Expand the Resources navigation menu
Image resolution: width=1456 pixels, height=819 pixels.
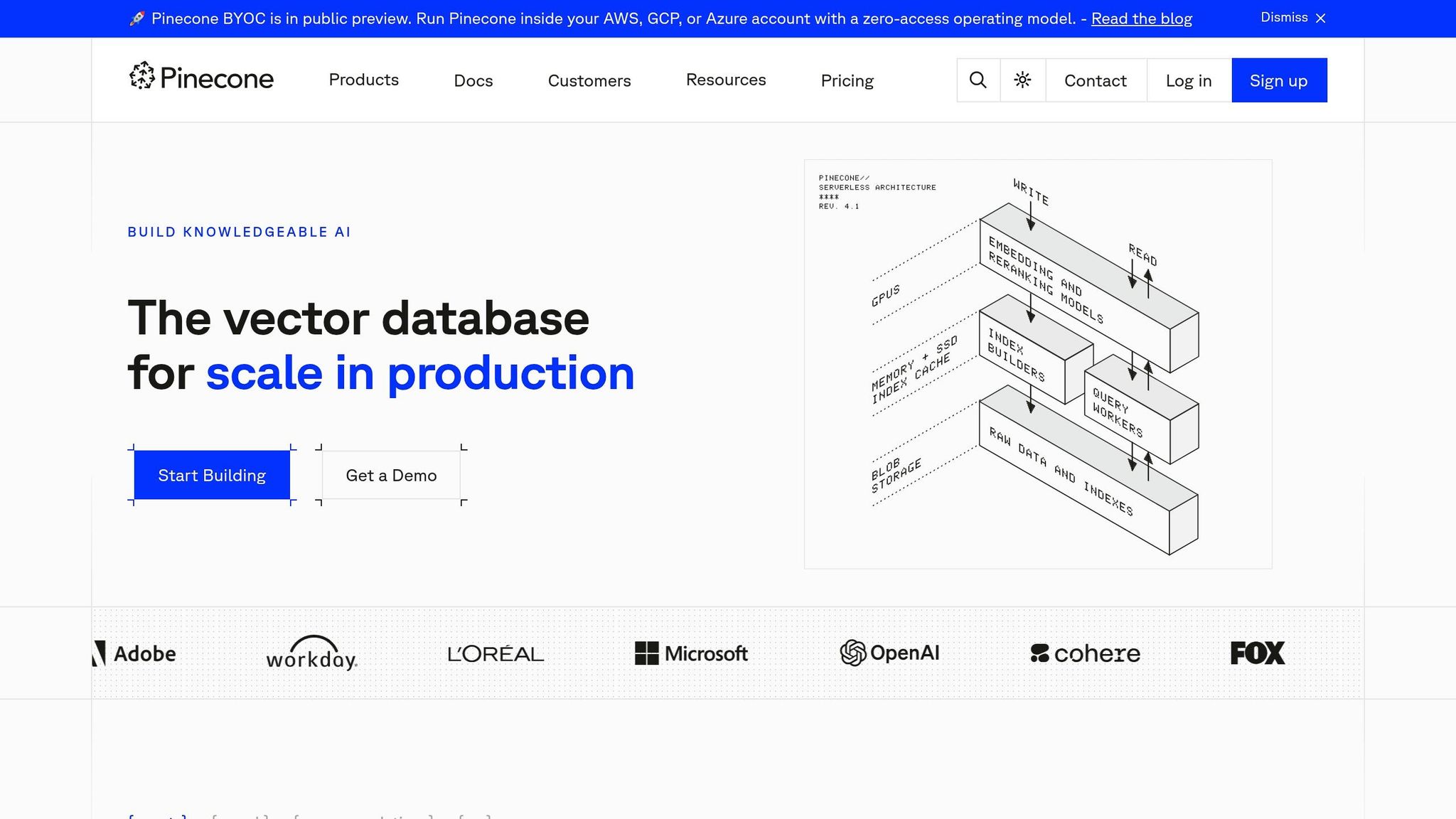725,80
